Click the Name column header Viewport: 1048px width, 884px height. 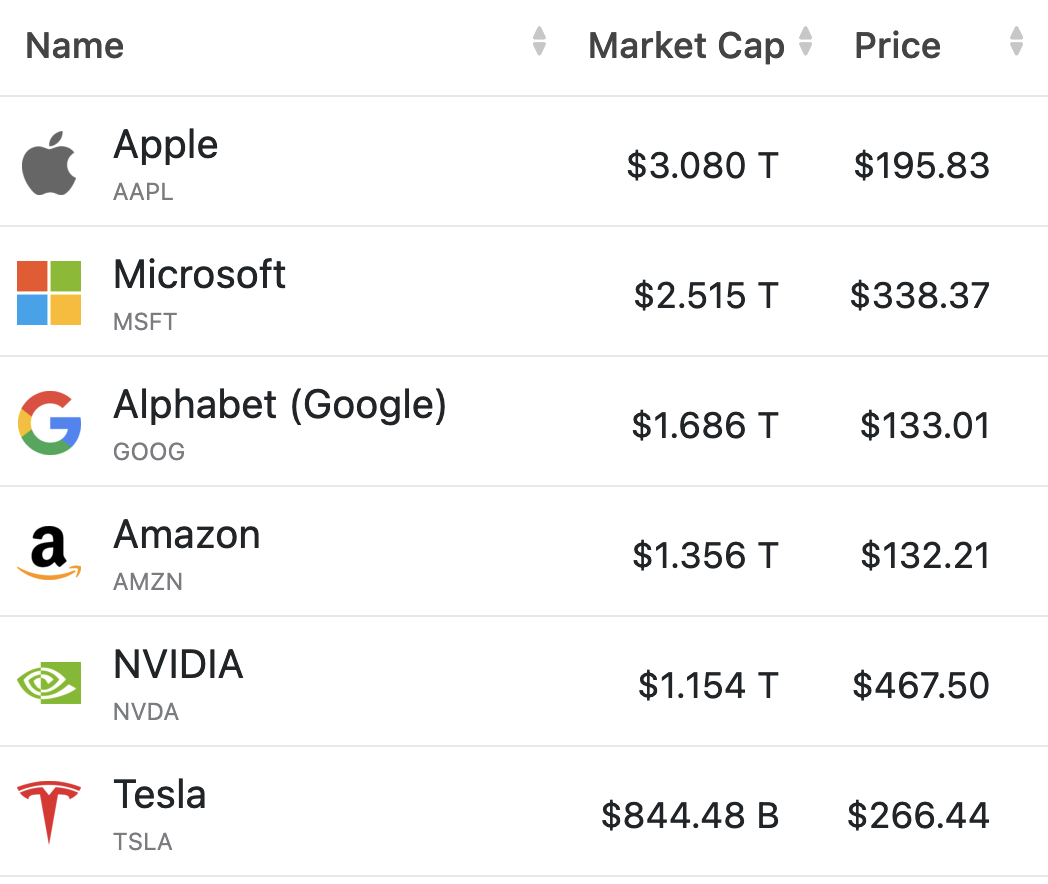(x=75, y=46)
